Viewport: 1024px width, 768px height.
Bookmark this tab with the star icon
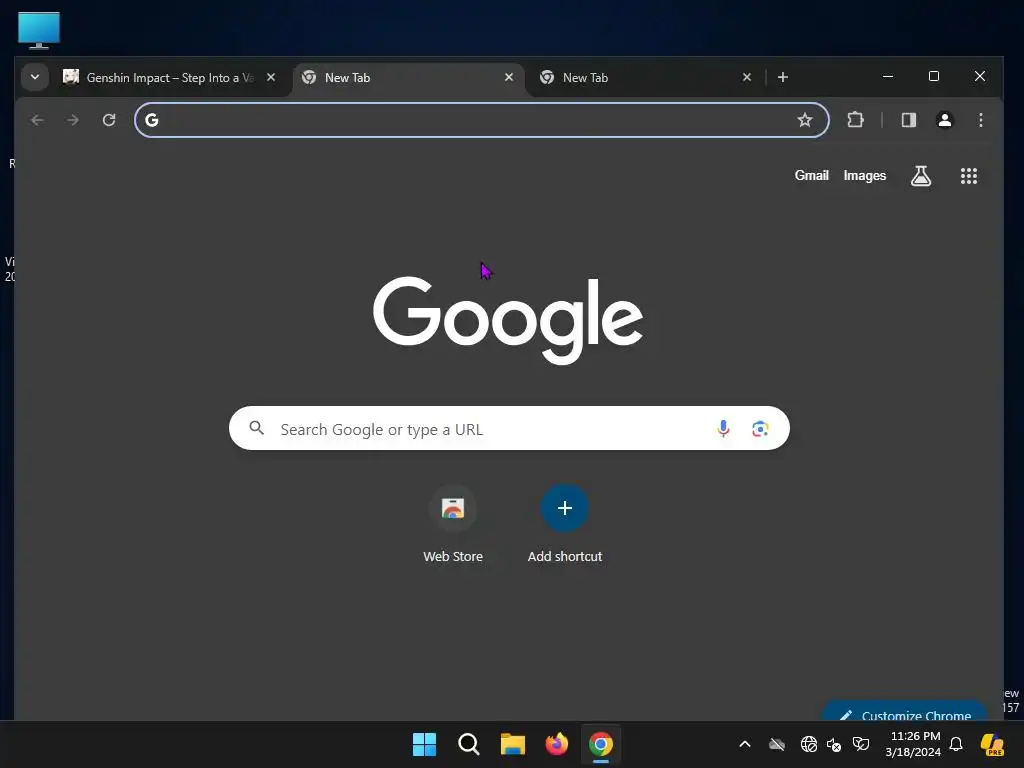(805, 120)
